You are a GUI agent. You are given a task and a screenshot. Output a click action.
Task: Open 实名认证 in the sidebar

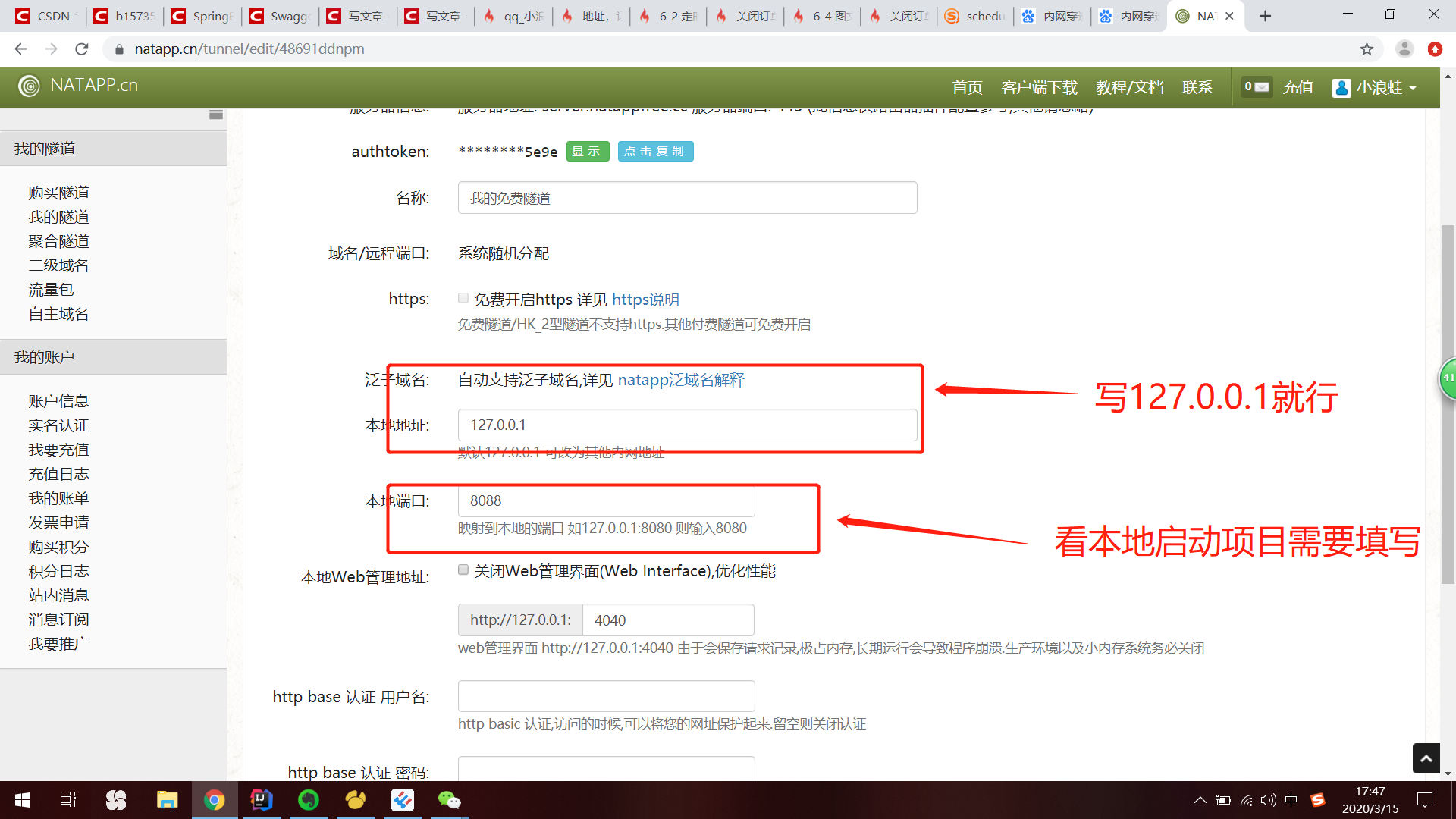coord(59,425)
